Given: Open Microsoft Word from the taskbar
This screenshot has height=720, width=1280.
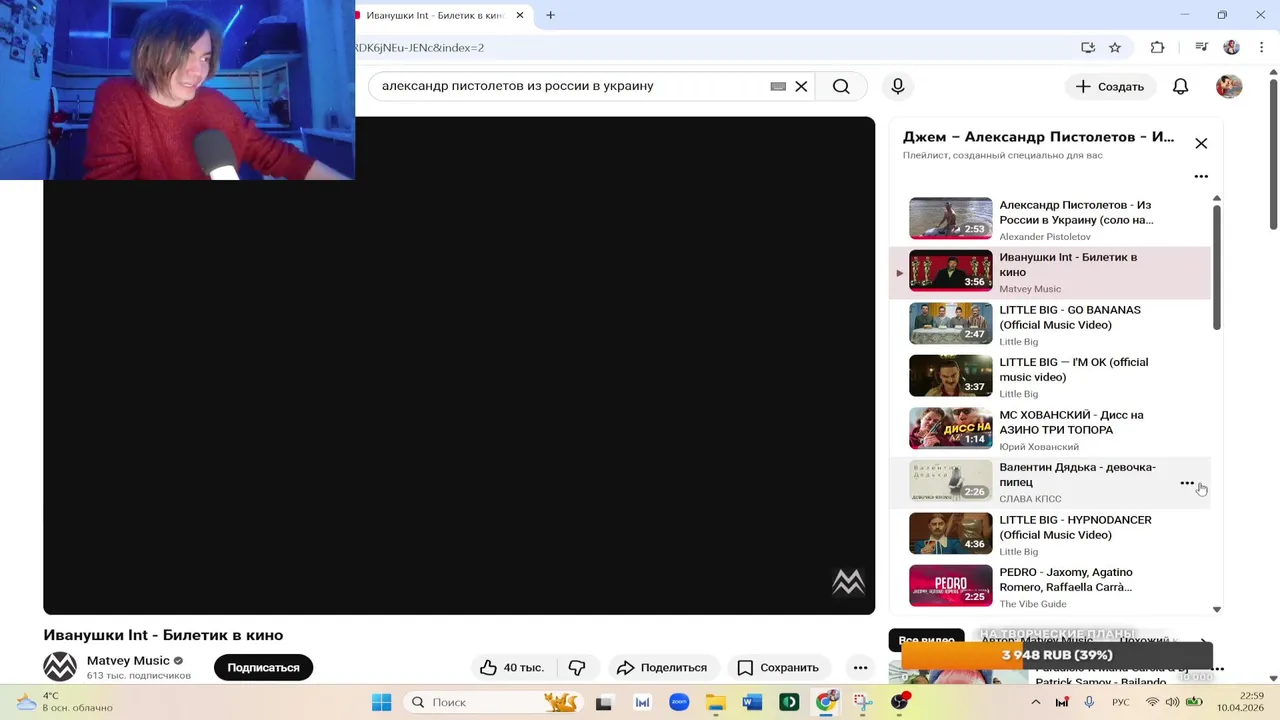Looking at the screenshot, I should [752, 702].
